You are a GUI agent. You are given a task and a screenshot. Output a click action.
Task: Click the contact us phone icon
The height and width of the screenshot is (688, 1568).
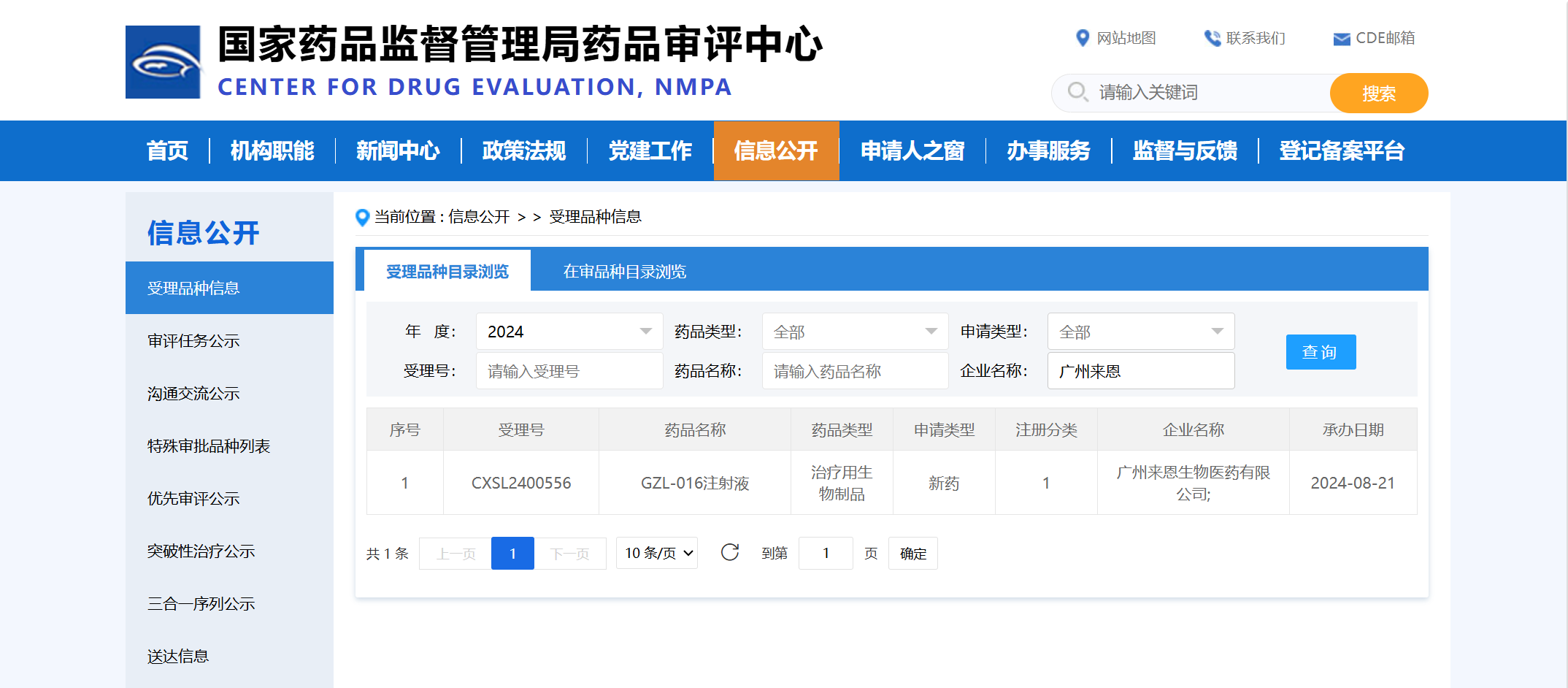(1212, 38)
